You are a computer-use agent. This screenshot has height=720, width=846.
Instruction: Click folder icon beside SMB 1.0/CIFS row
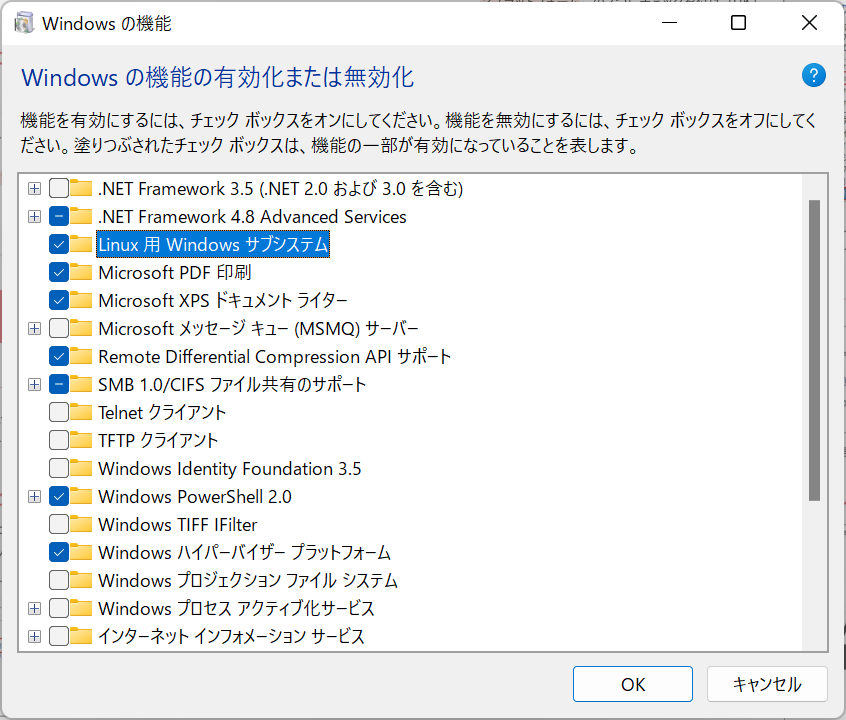81,384
